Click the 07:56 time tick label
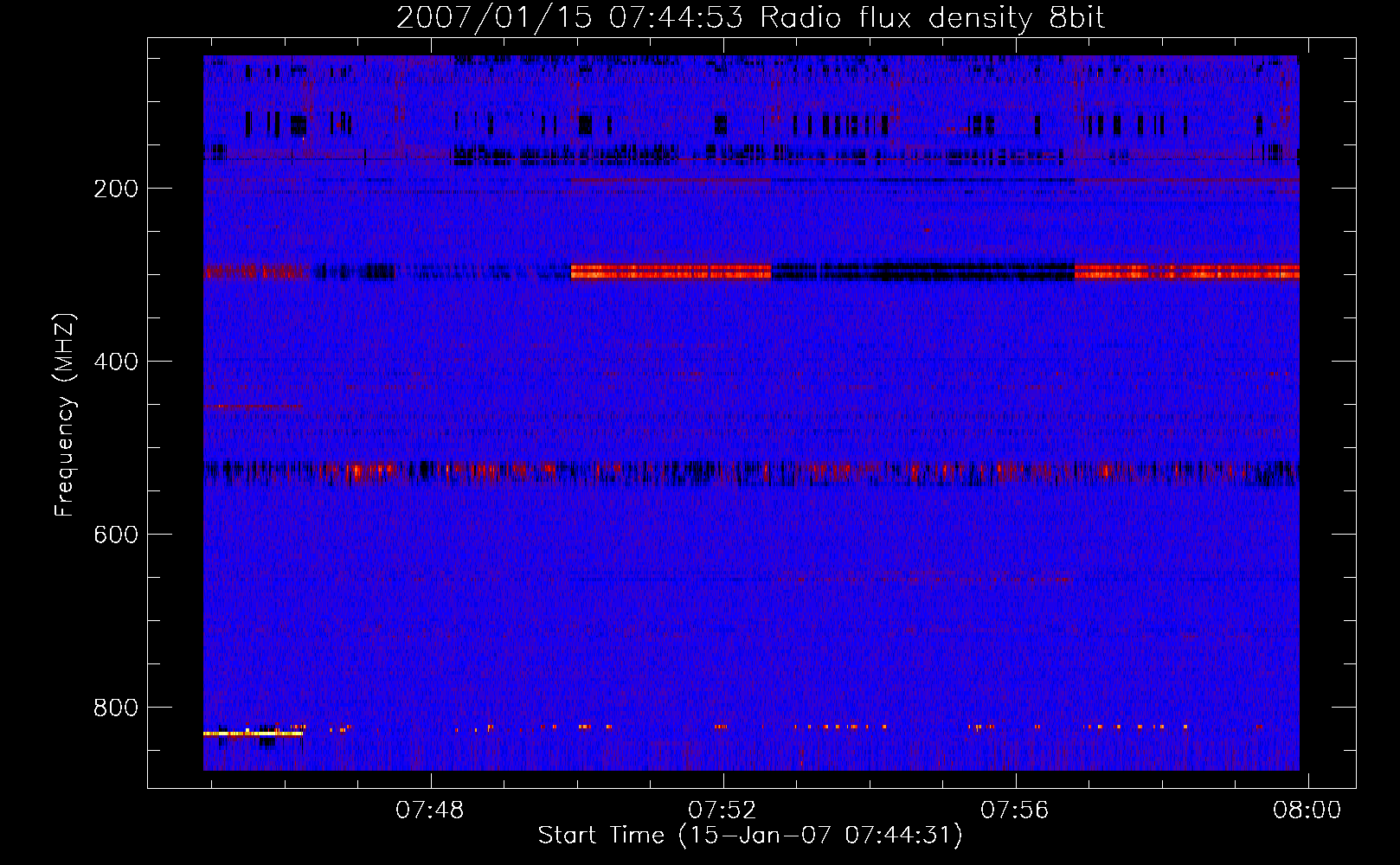Screen dimensions: 1400x865 click(x=1015, y=811)
